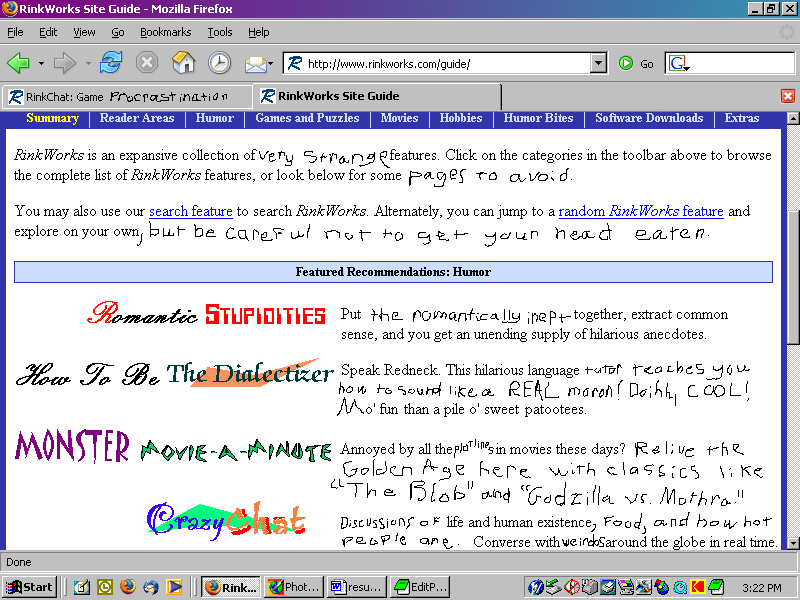
Task: Open the Movies category link
Action: click(x=399, y=118)
